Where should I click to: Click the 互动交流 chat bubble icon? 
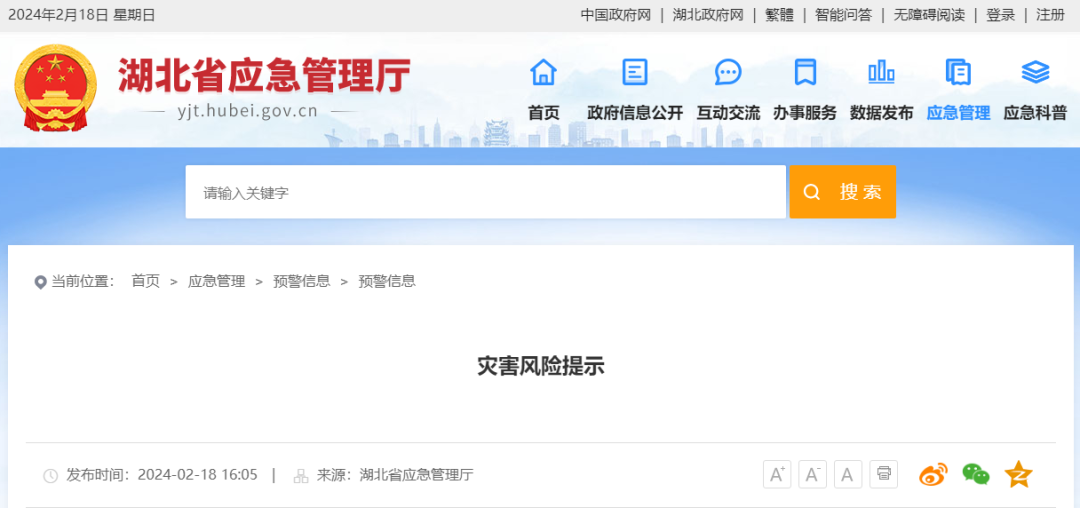728,72
